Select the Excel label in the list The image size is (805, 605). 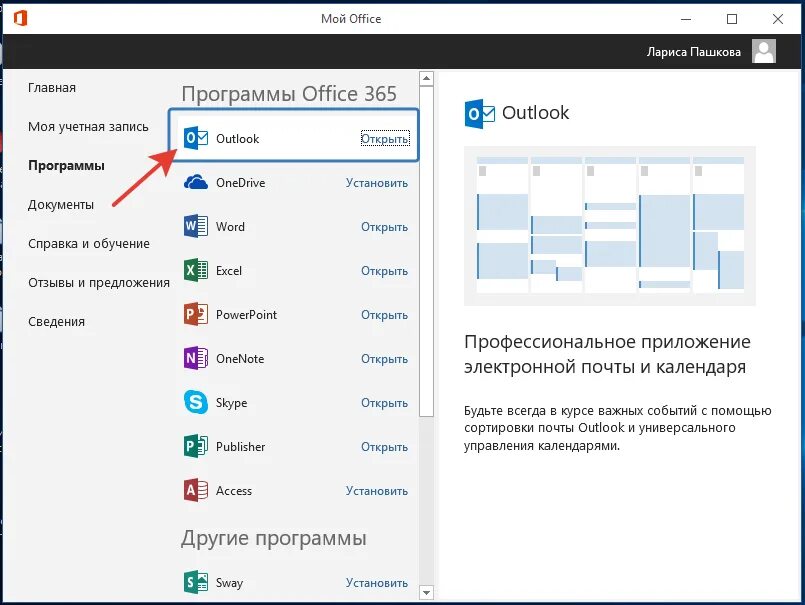click(x=228, y=271)
